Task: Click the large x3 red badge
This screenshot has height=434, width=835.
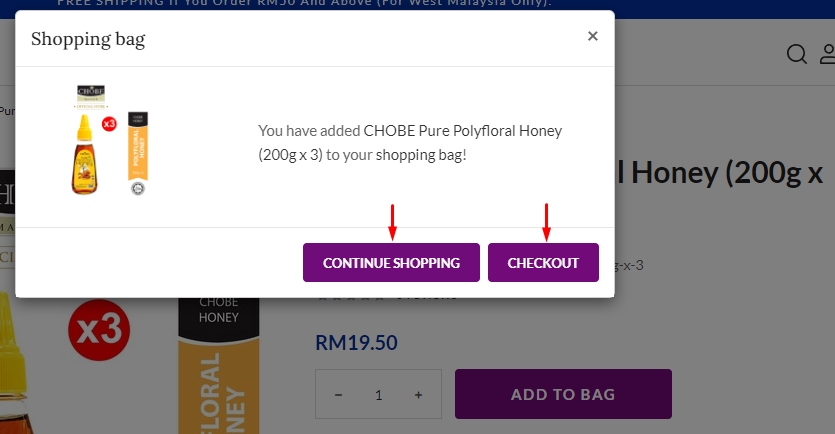Action: click(x=99, y=330)
